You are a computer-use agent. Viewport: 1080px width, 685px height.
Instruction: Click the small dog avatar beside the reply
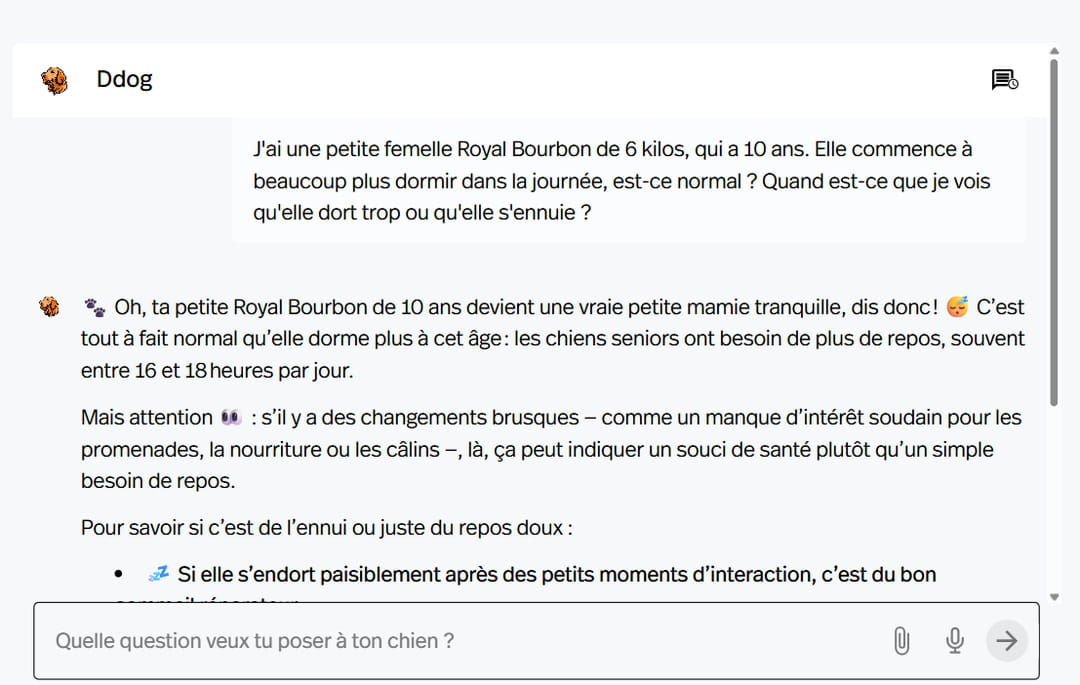pyautogui.click(x=49, y=307)
